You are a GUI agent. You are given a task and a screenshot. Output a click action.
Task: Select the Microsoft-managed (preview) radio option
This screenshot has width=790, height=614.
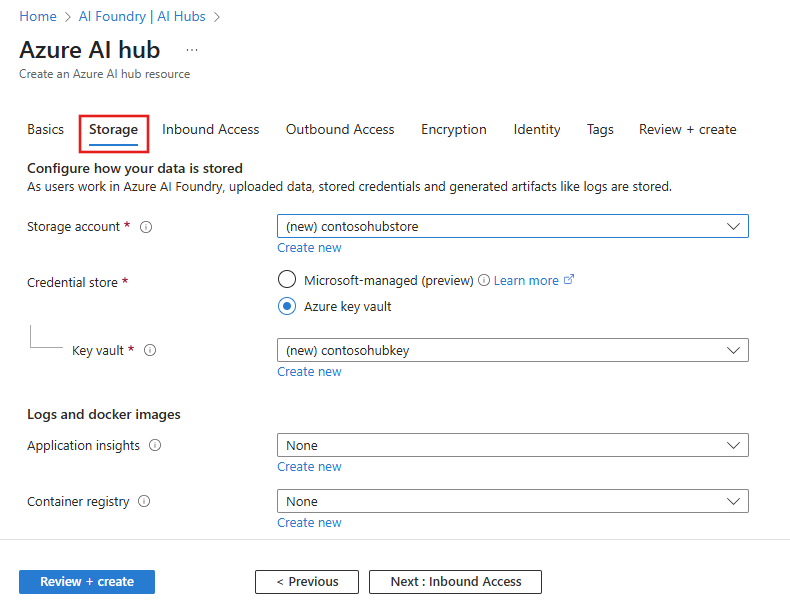[287, 280]
